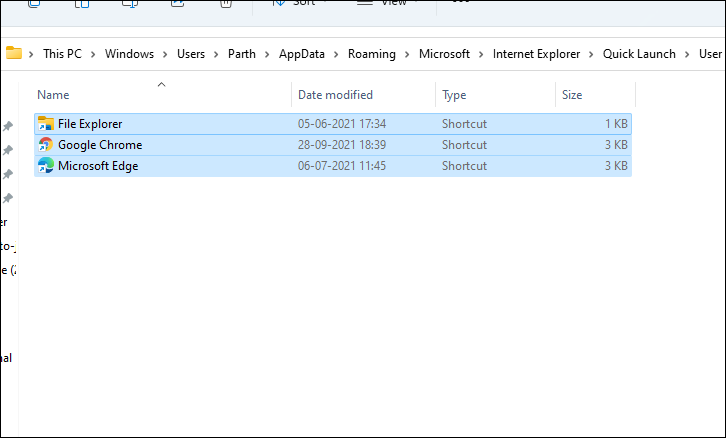Image resolution: width=726 pixels, height=438 pixels.
Task: Go to This PC in the breadcrumb
Action: click(62, 54)
